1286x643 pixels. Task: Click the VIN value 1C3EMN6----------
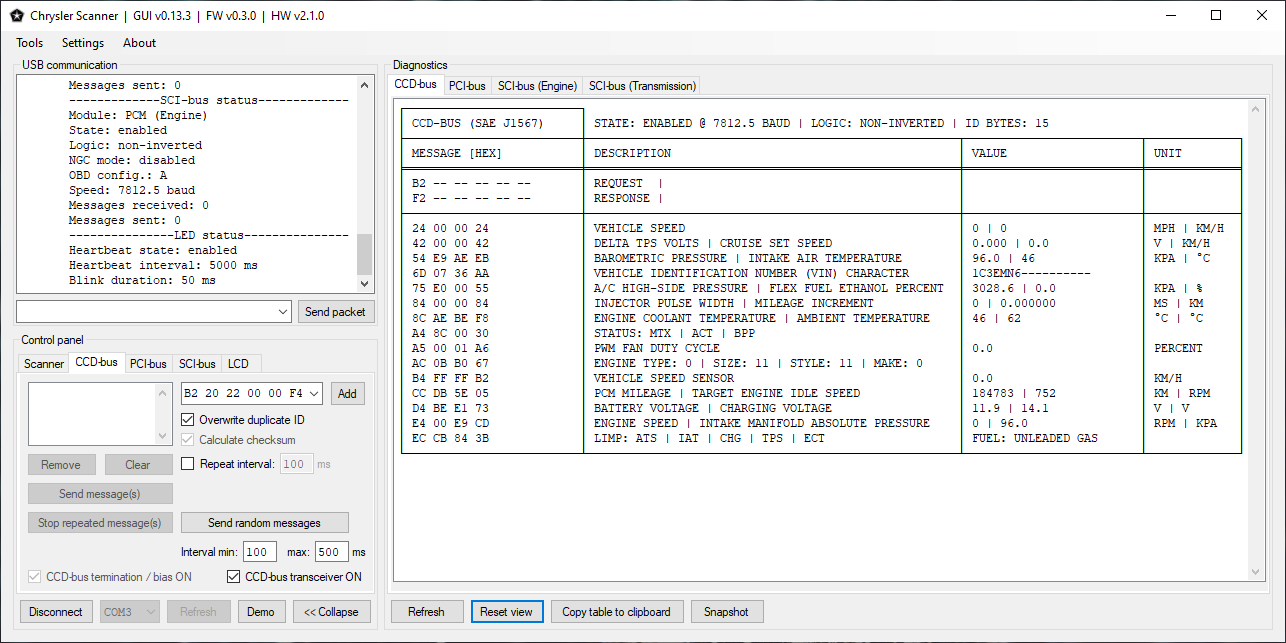point(1030,273)
